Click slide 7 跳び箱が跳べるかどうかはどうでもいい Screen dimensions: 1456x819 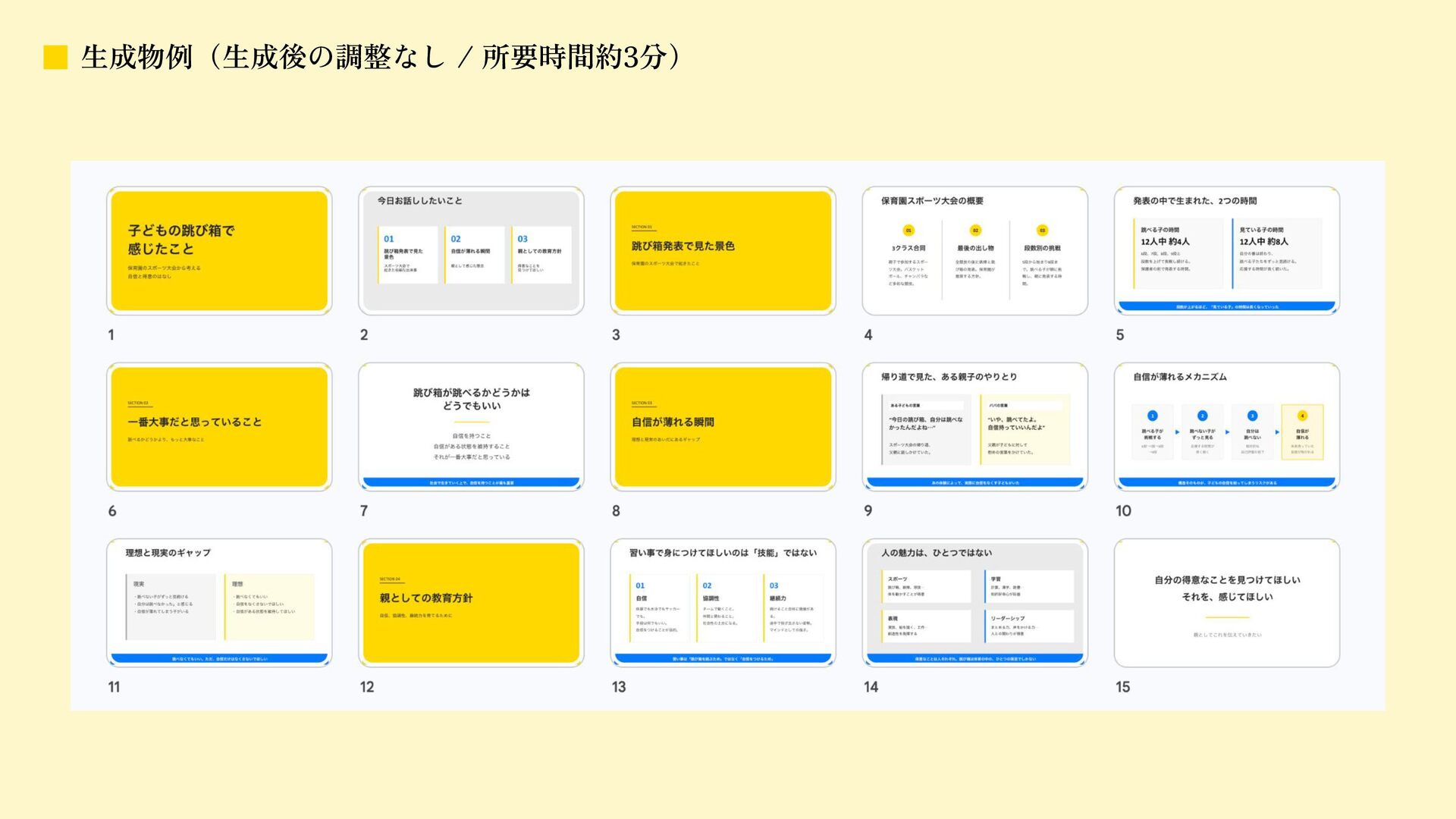click(x=471, y=427)
